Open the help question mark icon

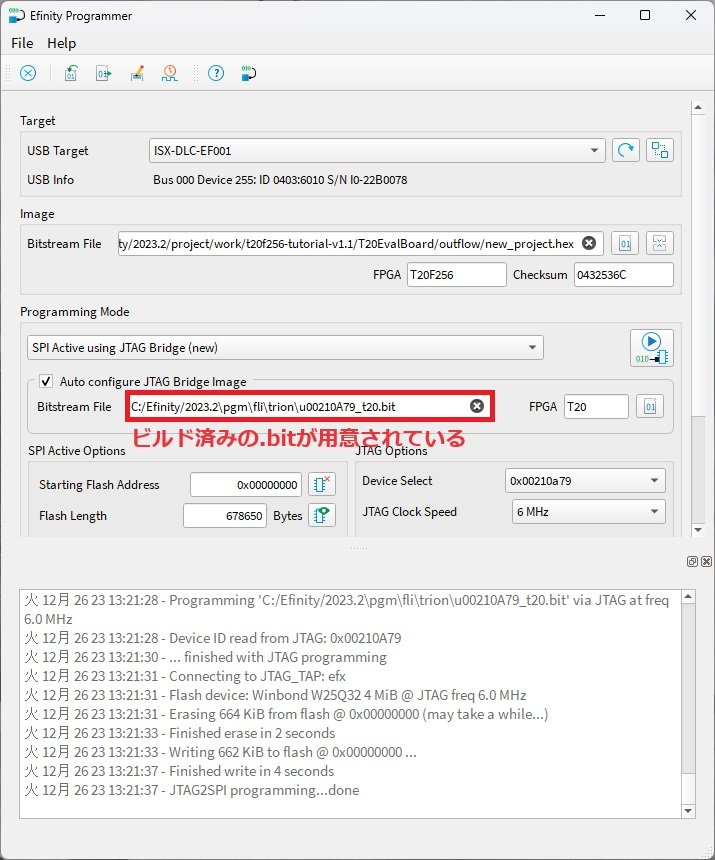point(216,73)
